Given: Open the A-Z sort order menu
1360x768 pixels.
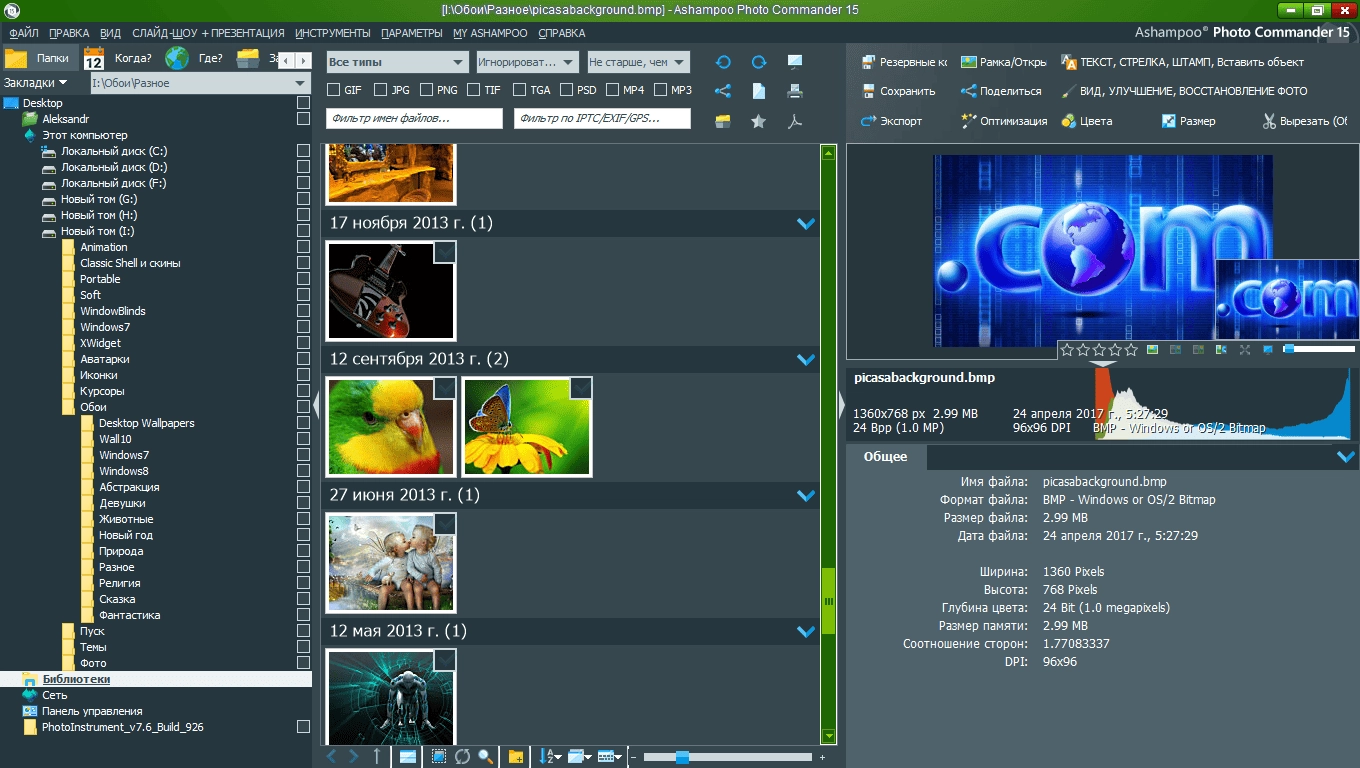Looking at the screenshot, I should pyautogui.click(x=550, y=757).
